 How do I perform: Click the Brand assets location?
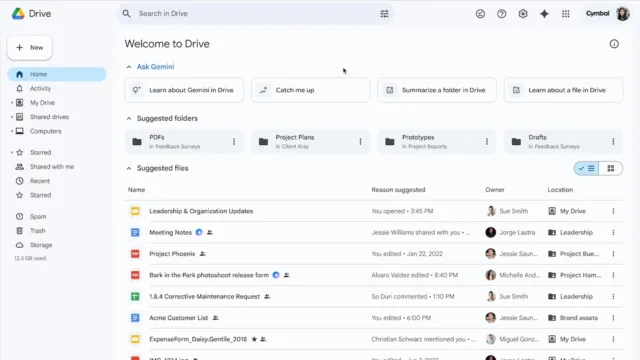pyautogui.click(x=578, y=318)
